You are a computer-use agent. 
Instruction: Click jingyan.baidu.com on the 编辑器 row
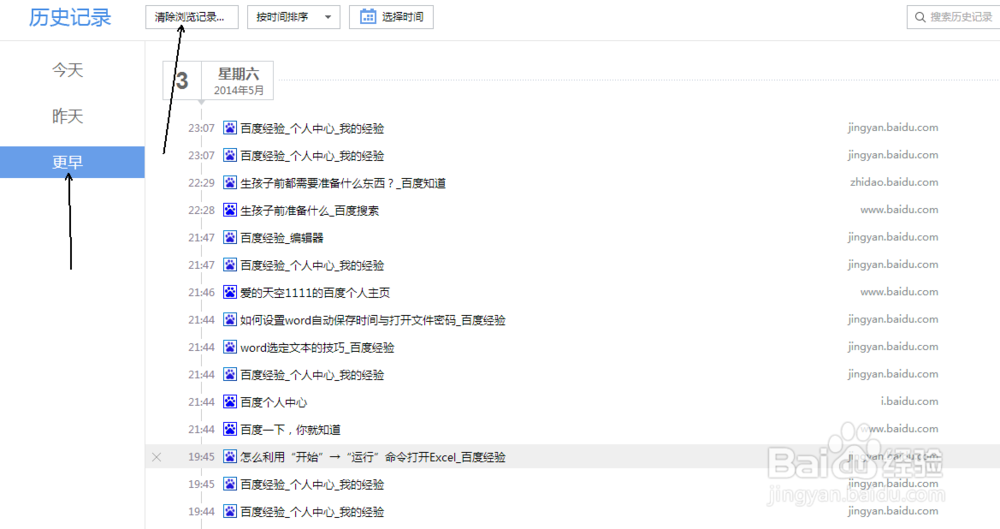pos(893,237)
